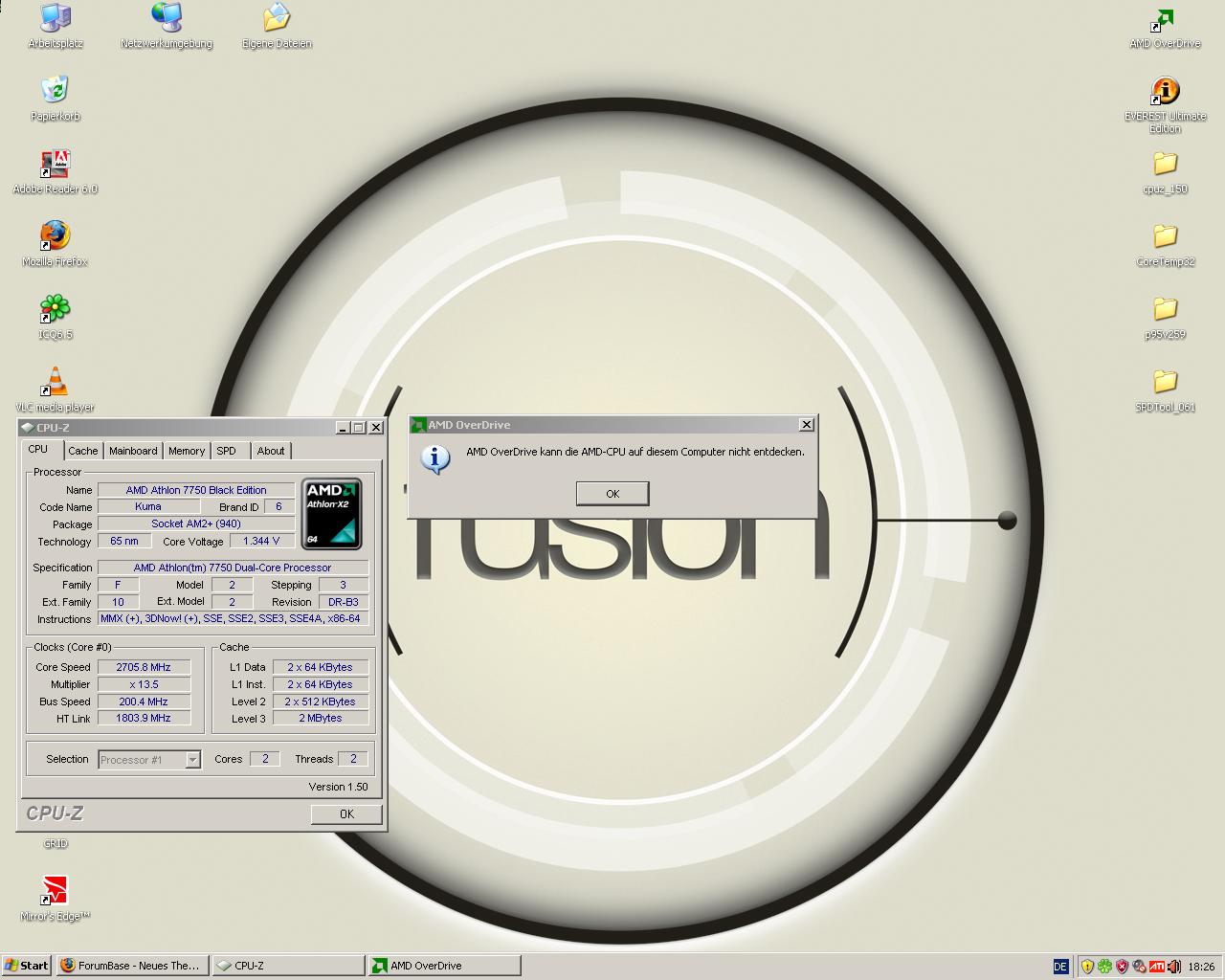Screen dimensions: 1225x980
Task: Click the Package value Socket AM2+ (940)
Action: (x=196, y=524)
